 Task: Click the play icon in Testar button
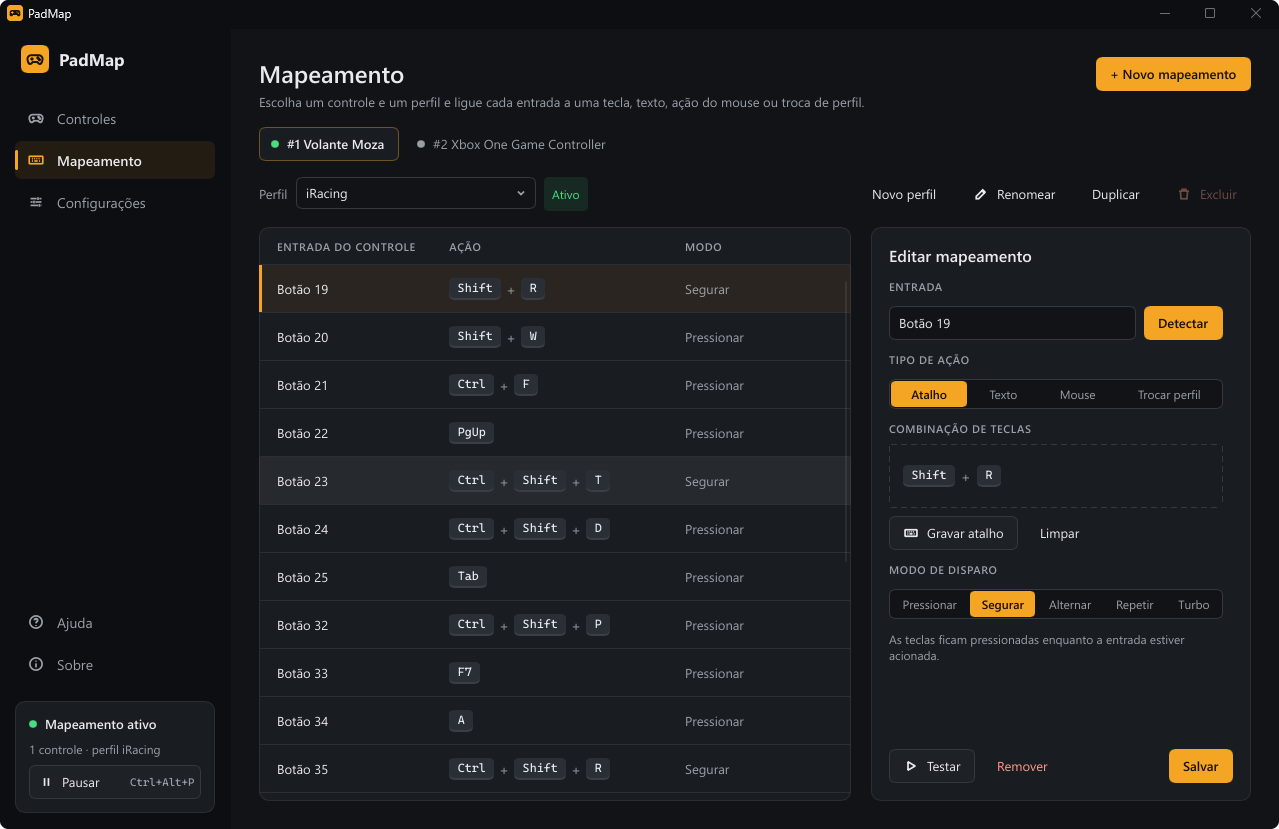911,766
